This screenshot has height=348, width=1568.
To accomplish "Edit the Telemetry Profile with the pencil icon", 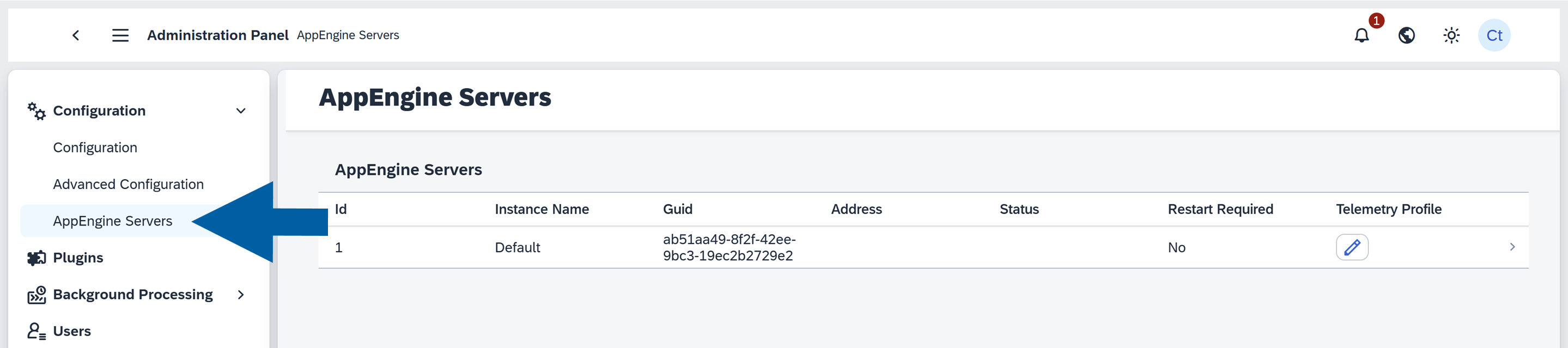I will 1352,247.
